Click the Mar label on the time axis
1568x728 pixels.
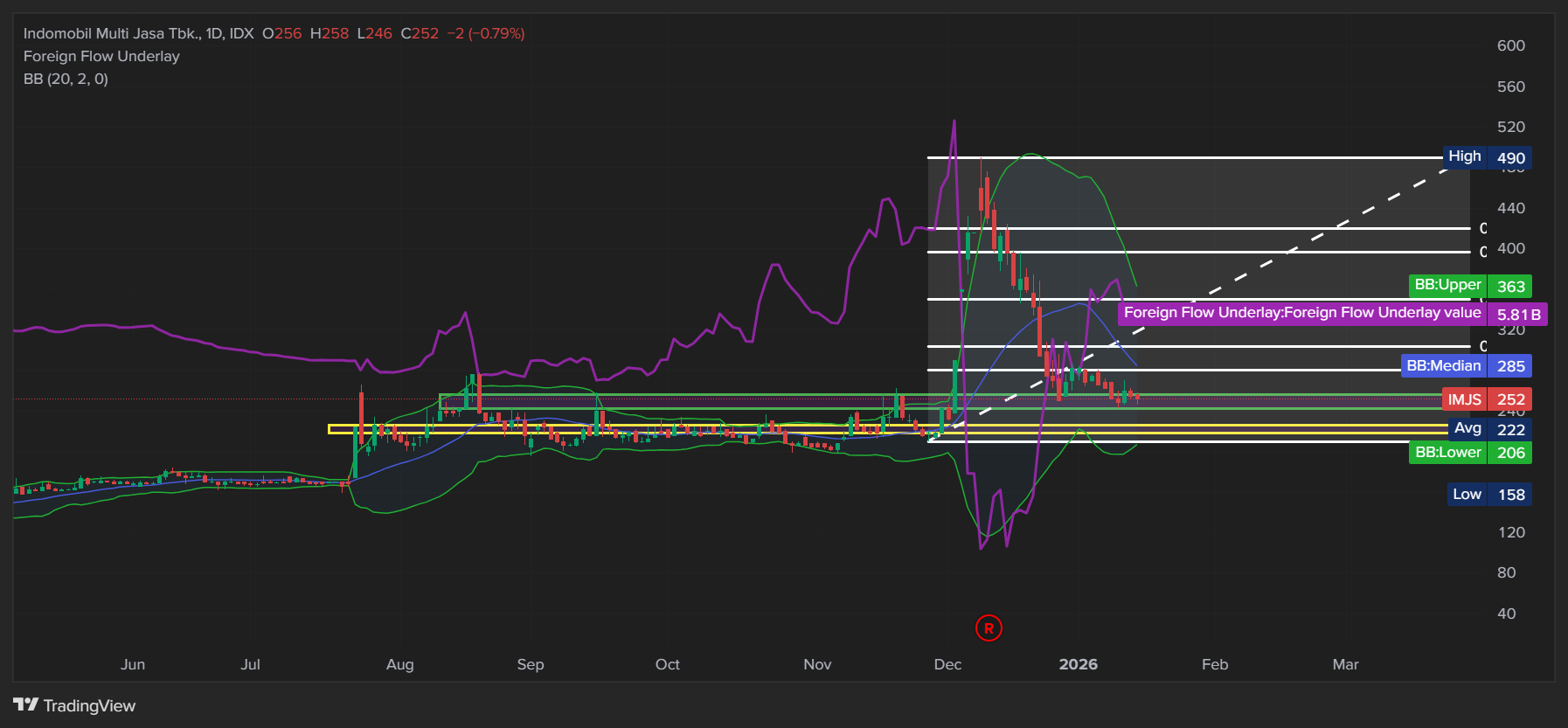tap(1346, 664)
